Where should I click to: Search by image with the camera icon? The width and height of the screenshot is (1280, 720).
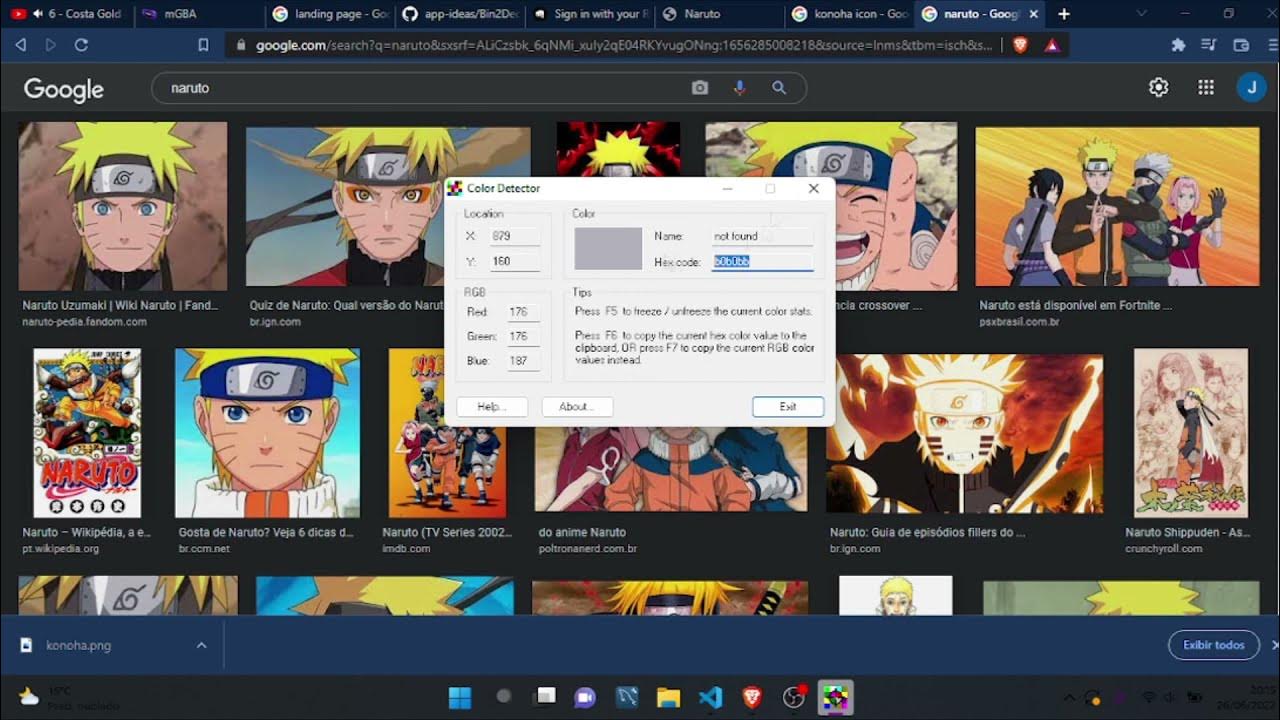pyautogui.click(x=700, y=88)
